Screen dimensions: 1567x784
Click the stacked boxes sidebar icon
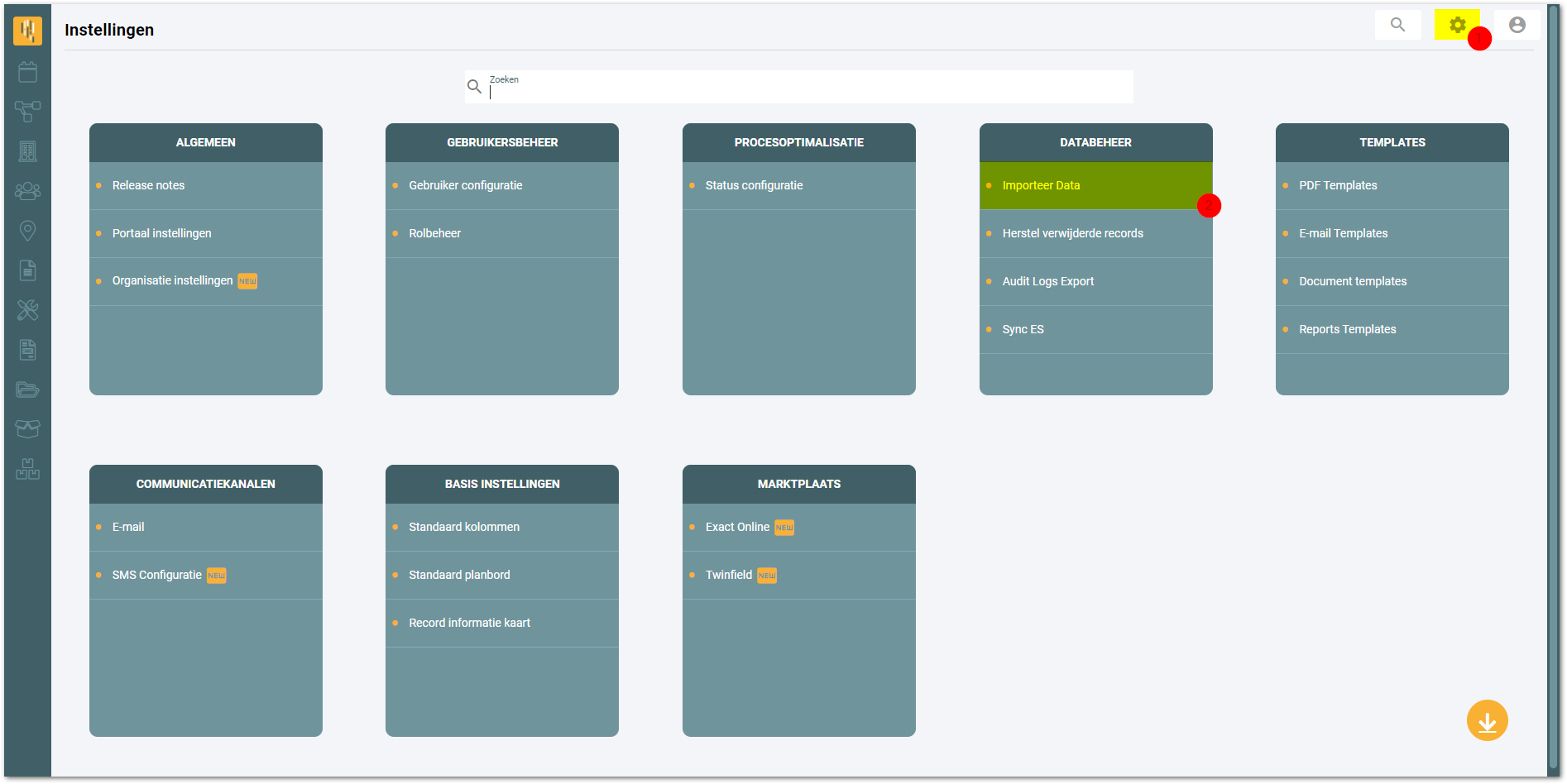pyautogui.click(x=27, y=469)
